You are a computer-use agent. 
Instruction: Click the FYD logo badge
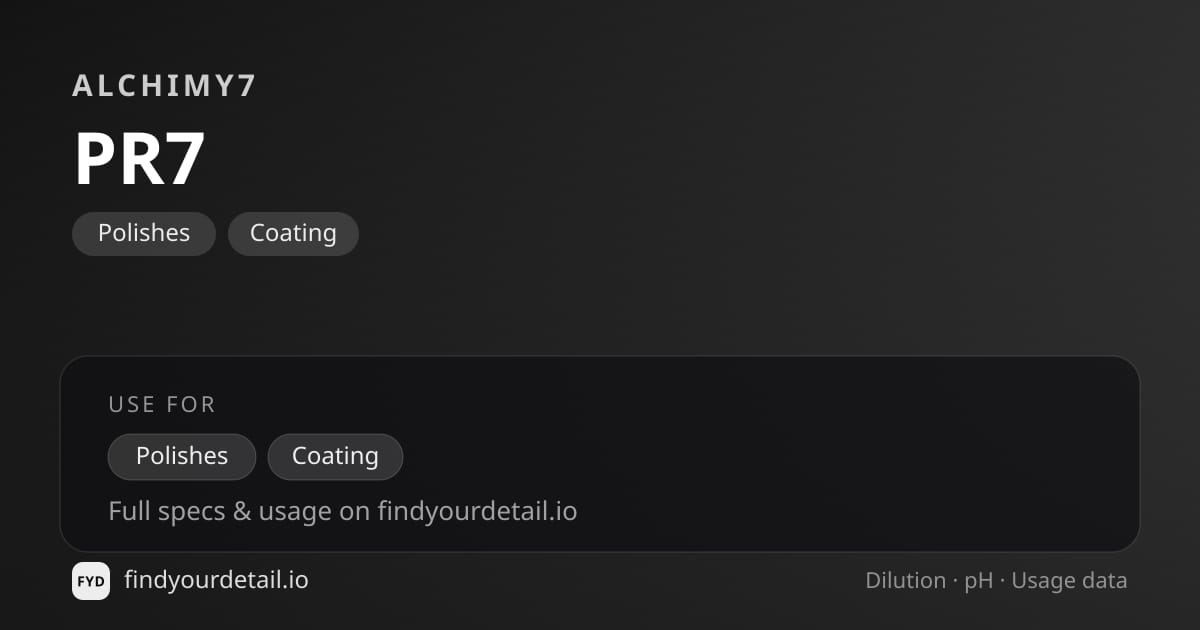(x=91, y=581)
